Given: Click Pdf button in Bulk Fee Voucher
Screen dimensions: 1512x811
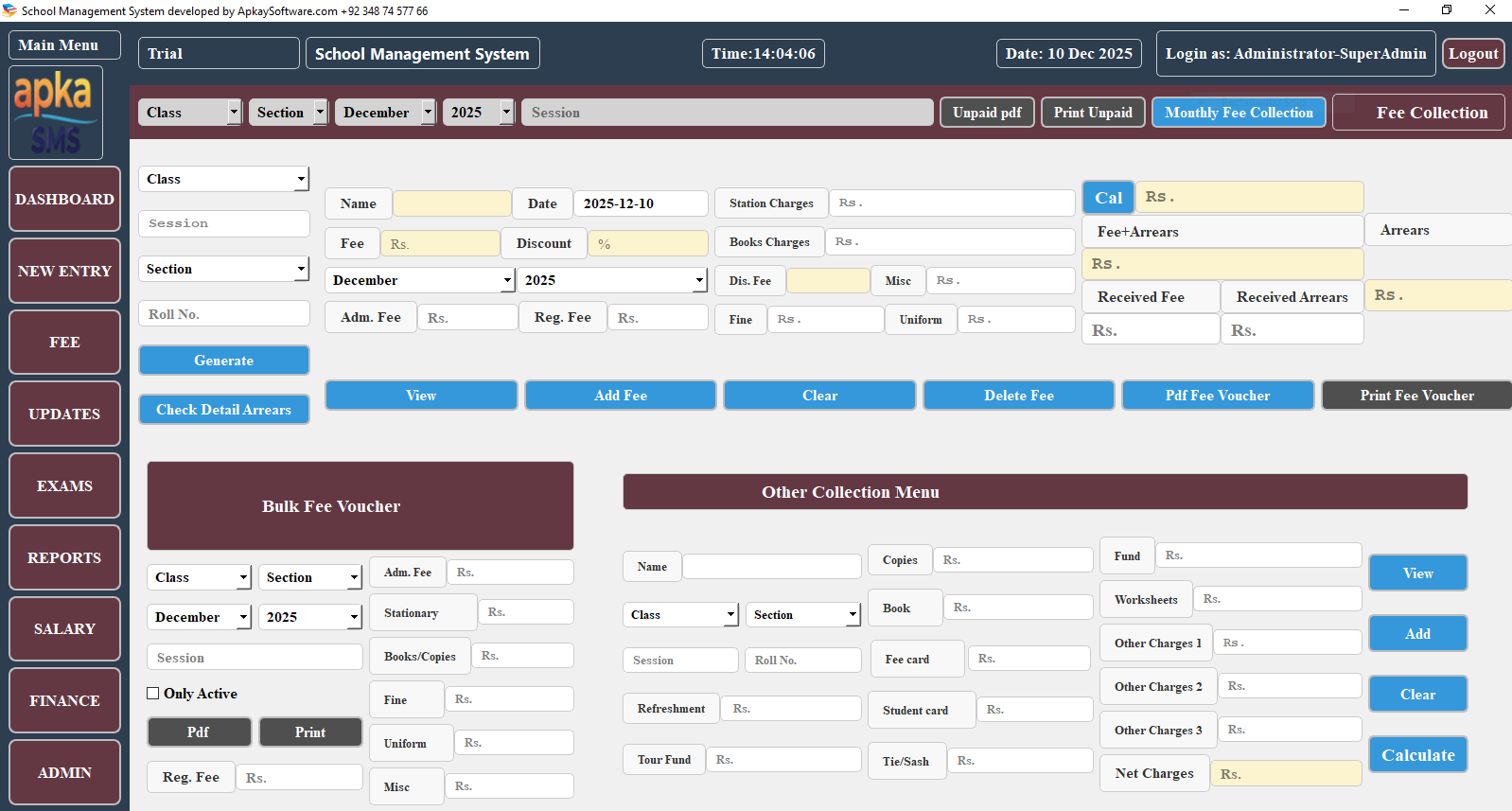Looking at the screenshot, I should point(199,732).
